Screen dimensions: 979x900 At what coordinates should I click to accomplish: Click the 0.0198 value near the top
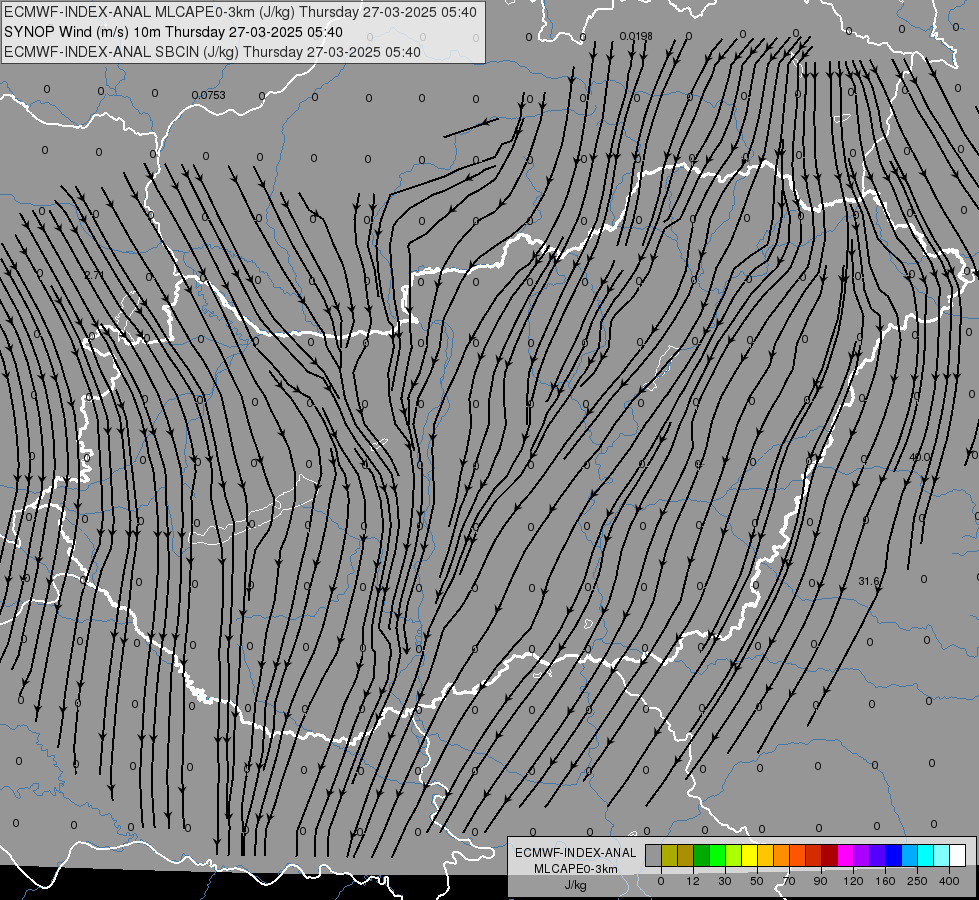pyautogui.click(x=636, y=36)
